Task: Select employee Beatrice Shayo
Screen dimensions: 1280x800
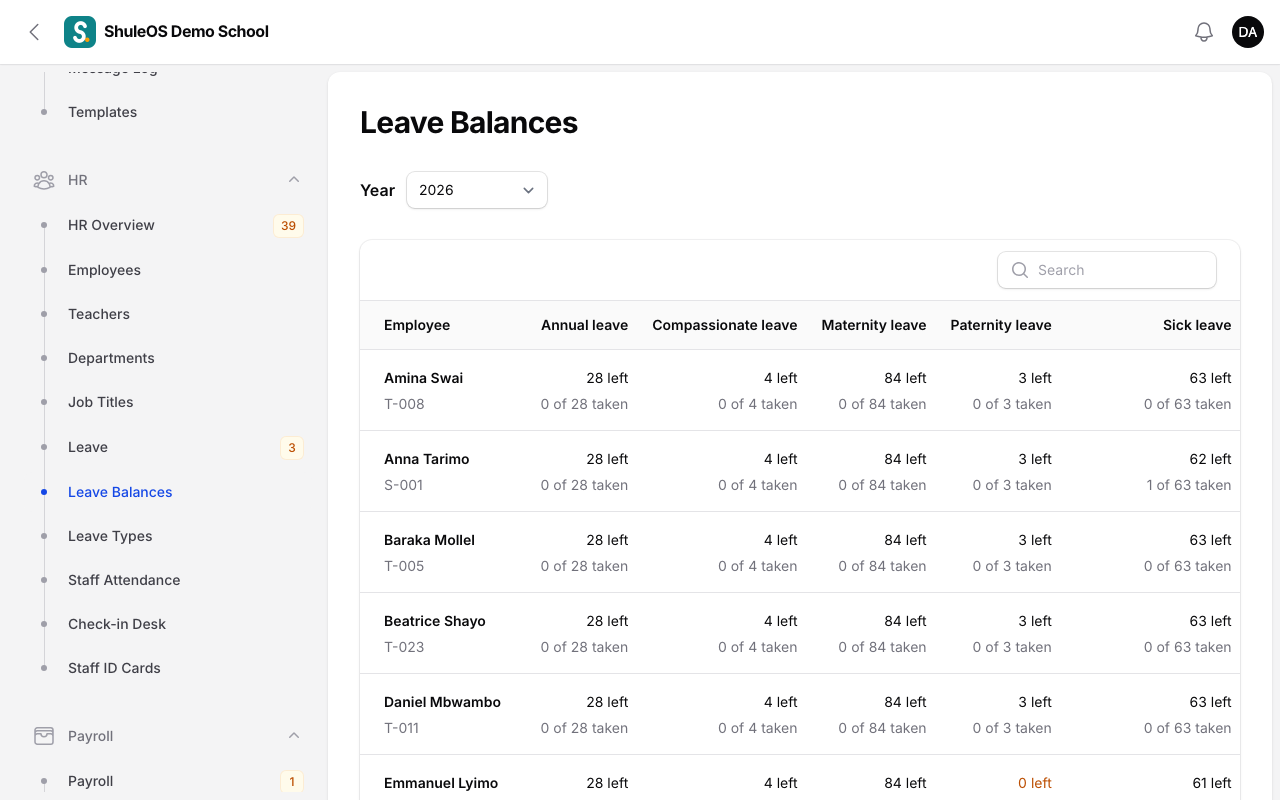Action: coord(435,621)
